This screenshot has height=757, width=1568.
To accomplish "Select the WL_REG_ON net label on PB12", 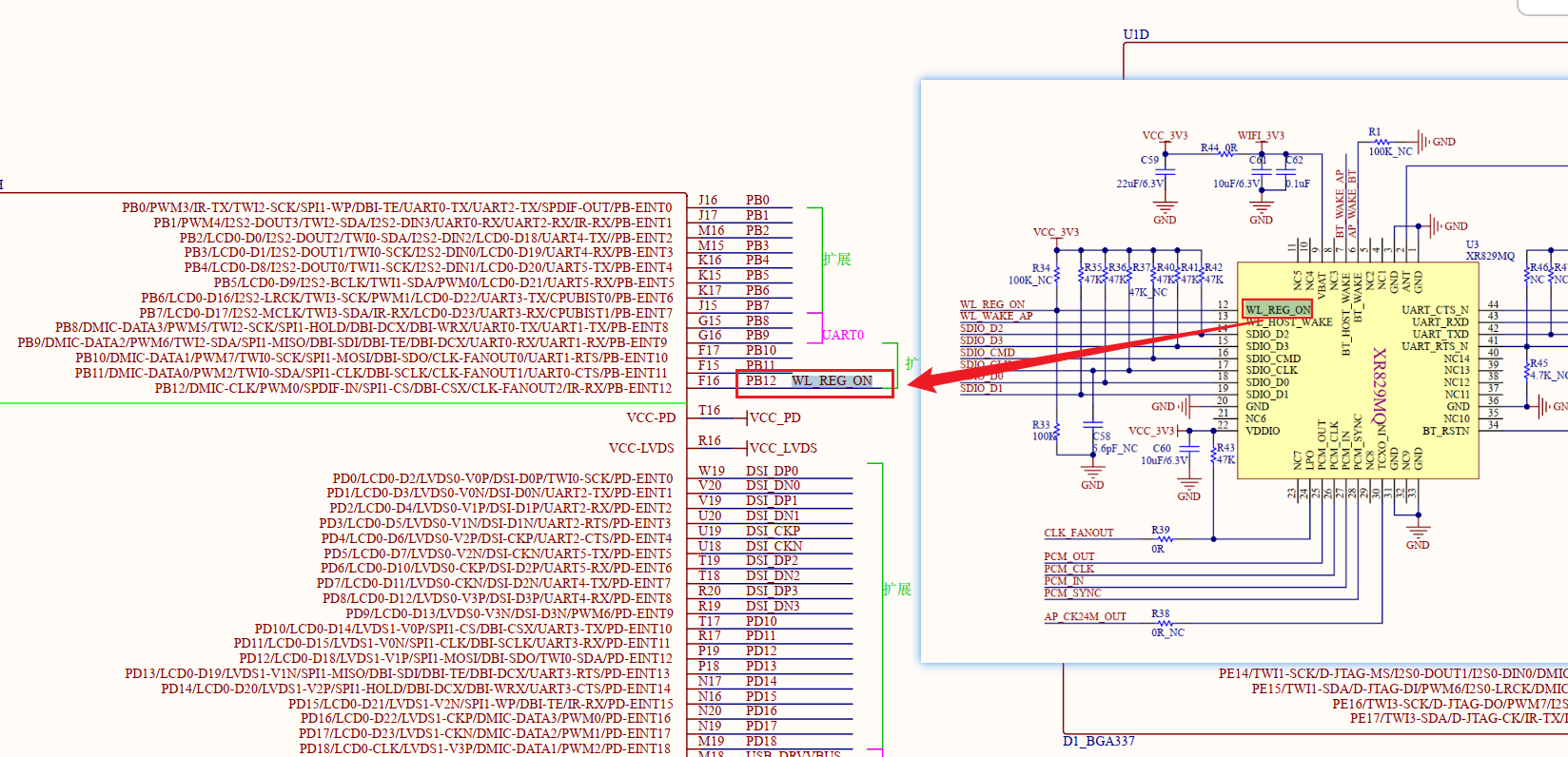I will pyautogui.click(x=832, y=380).
